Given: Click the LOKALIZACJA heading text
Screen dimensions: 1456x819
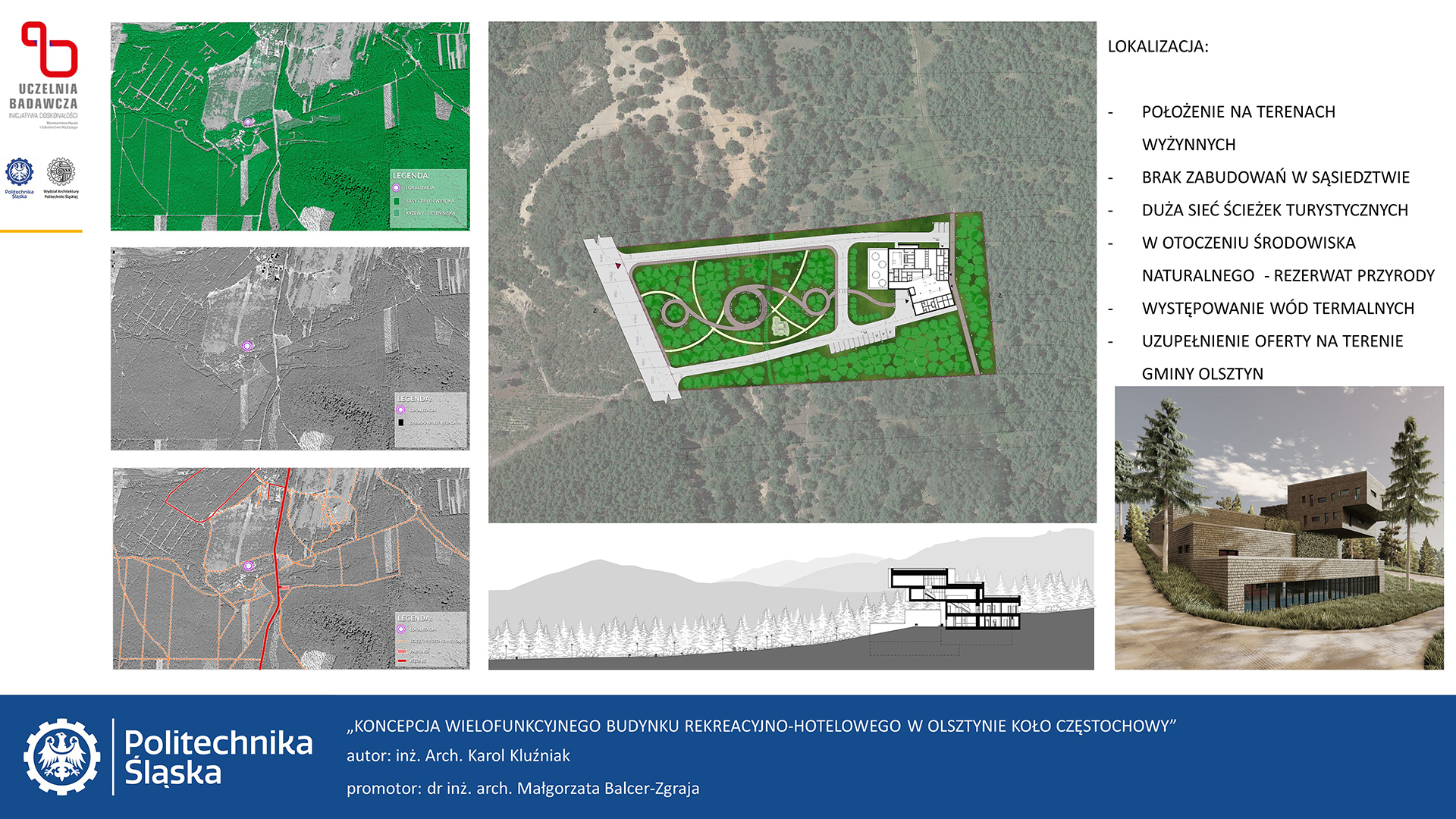Looking at the screenshot, I should pyautogui.click(x=1158, y=46).
